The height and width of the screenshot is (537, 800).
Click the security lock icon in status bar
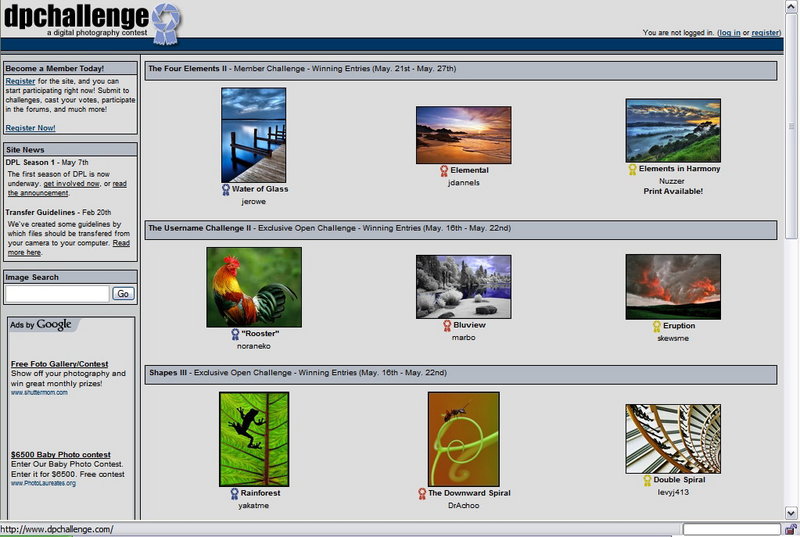[790, 529]
